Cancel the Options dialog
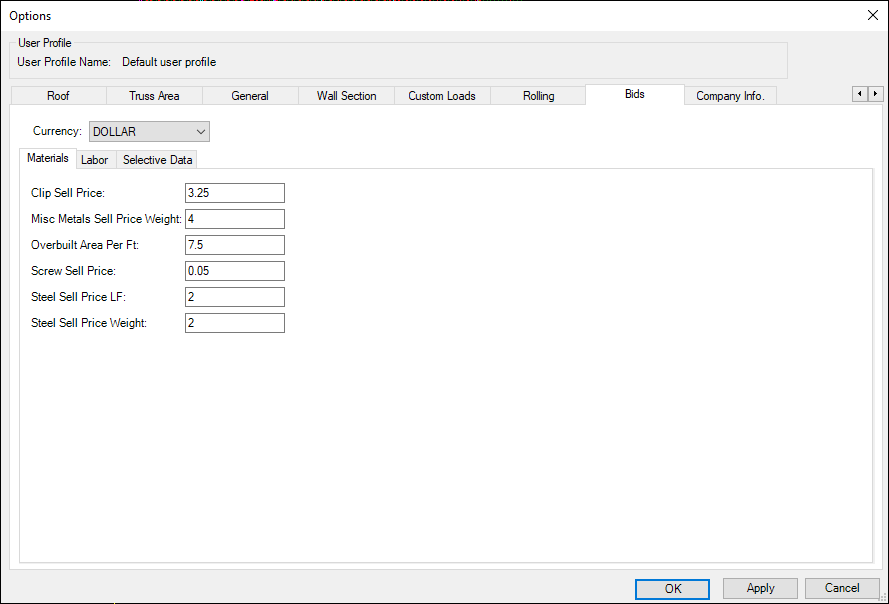 pos(842,589)
